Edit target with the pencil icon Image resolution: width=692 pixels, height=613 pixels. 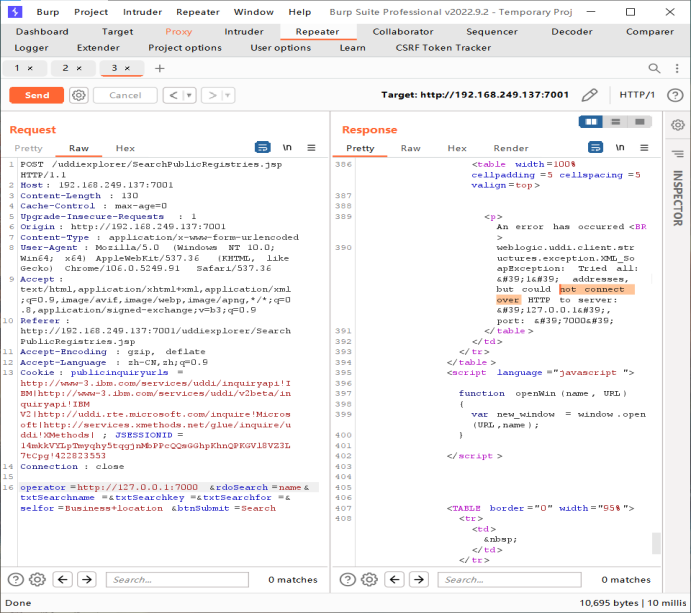point(589,95)
